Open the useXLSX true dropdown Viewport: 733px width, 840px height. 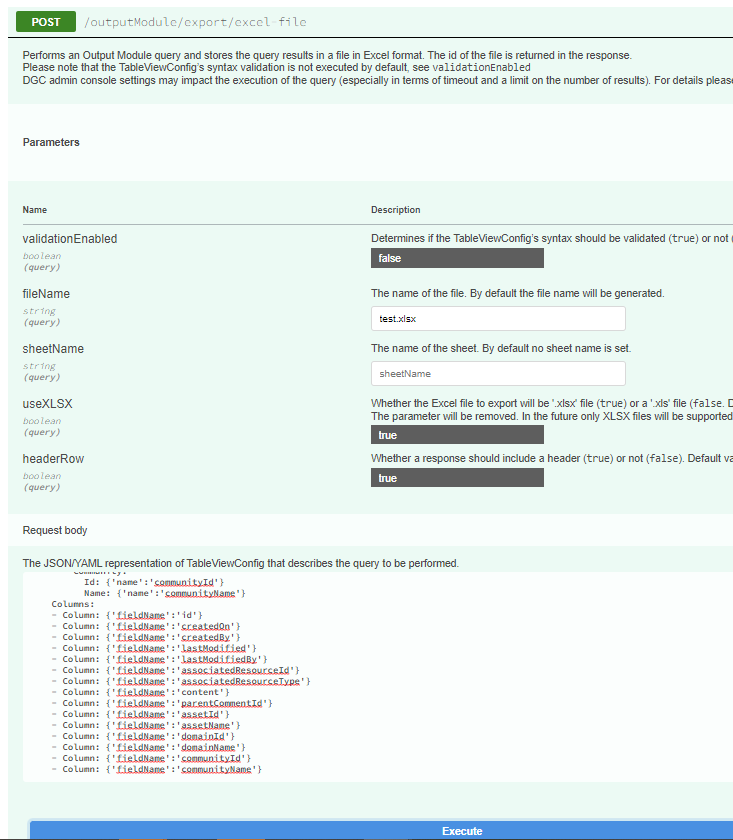[x=457, y=435]
